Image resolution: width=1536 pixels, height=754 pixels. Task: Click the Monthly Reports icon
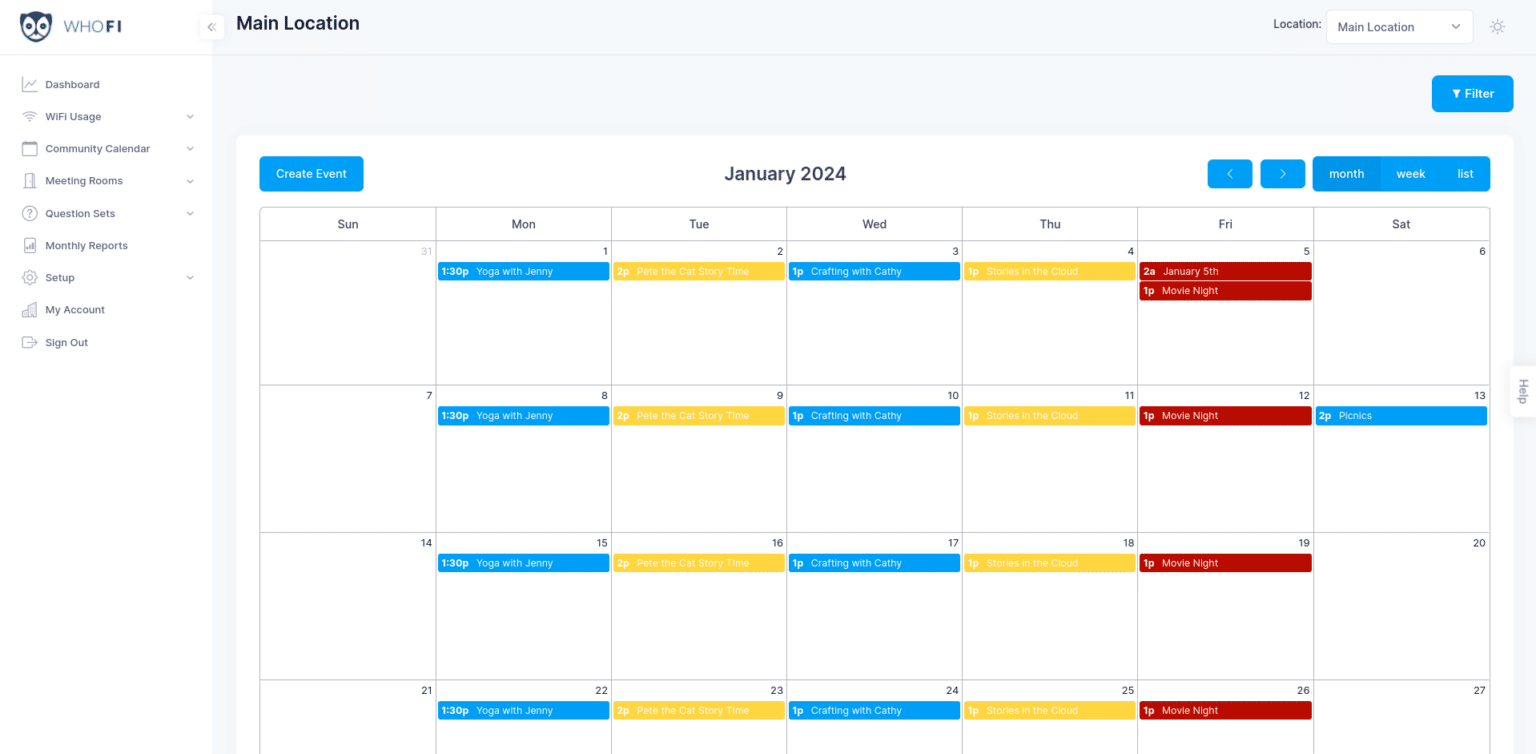tap(29, 246)
